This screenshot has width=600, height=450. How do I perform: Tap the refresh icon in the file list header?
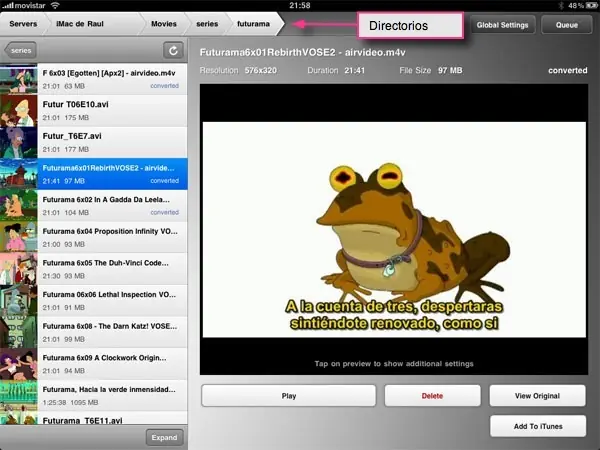[173, 51]
